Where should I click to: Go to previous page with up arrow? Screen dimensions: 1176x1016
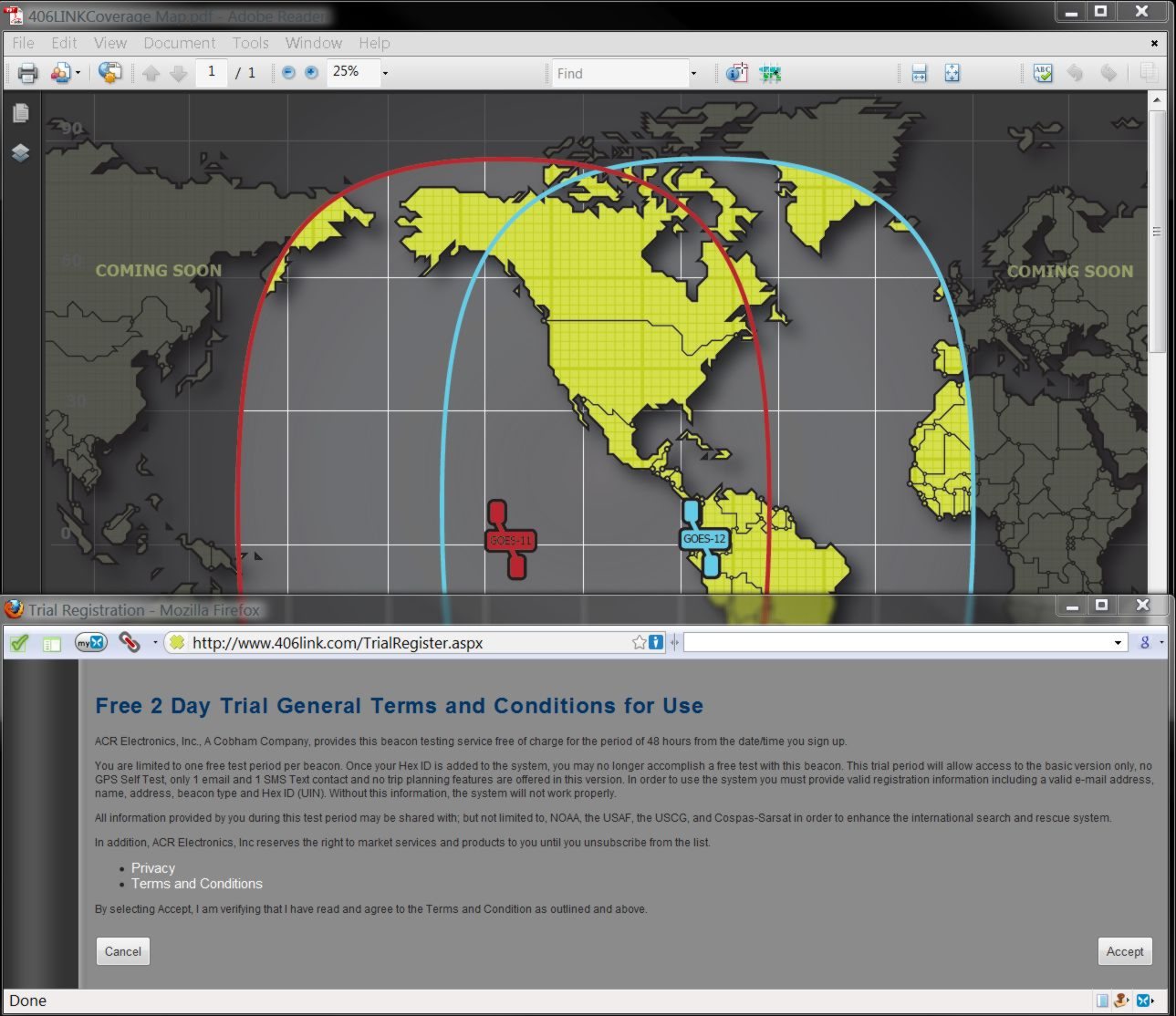pyautogui.click(x=151, y=73)
